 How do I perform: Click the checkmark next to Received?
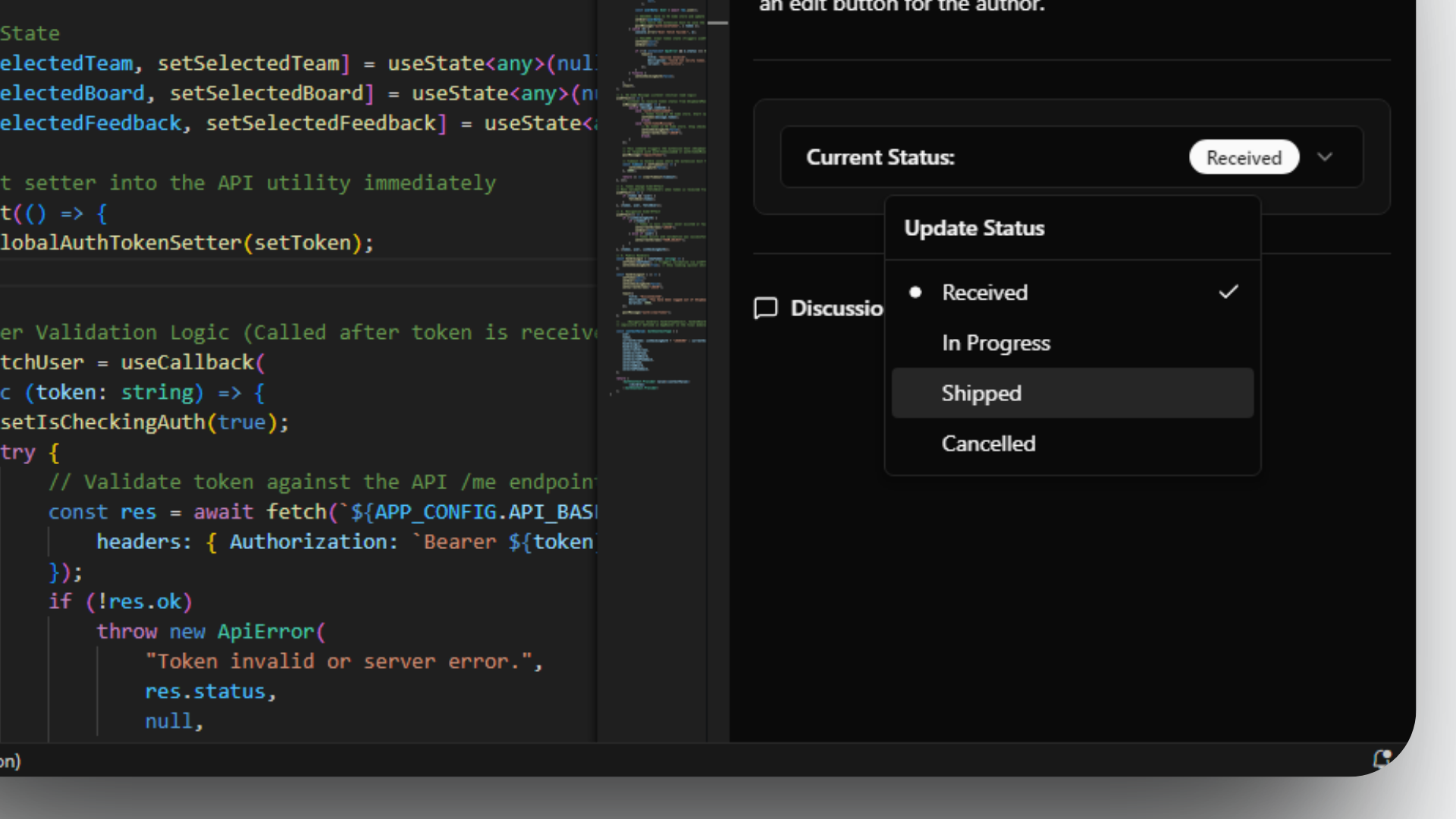[1228, 292]
